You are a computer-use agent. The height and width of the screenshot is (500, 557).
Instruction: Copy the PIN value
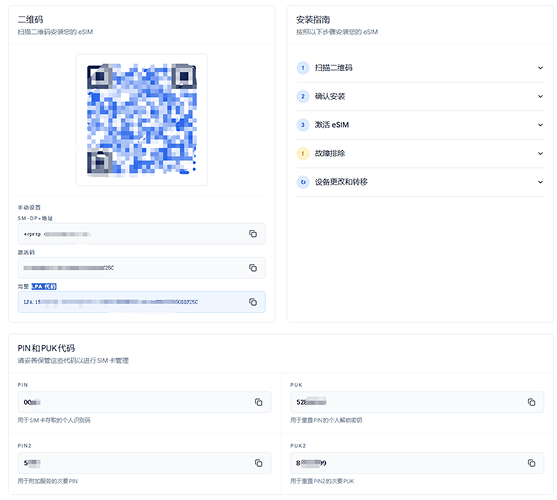pyautogui.click(x=259, y=402)
